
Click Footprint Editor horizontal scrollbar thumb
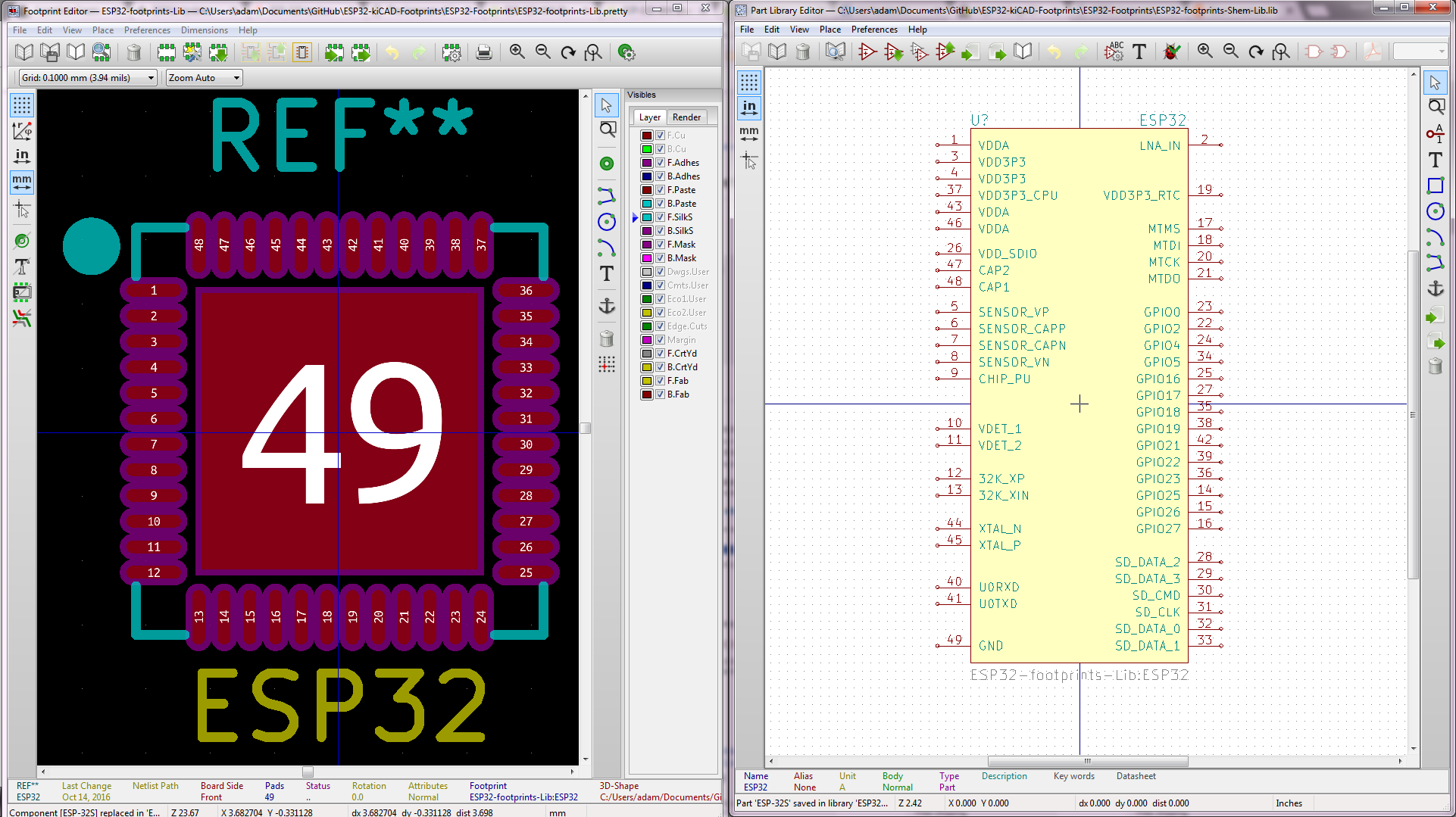tap(308, 772)
